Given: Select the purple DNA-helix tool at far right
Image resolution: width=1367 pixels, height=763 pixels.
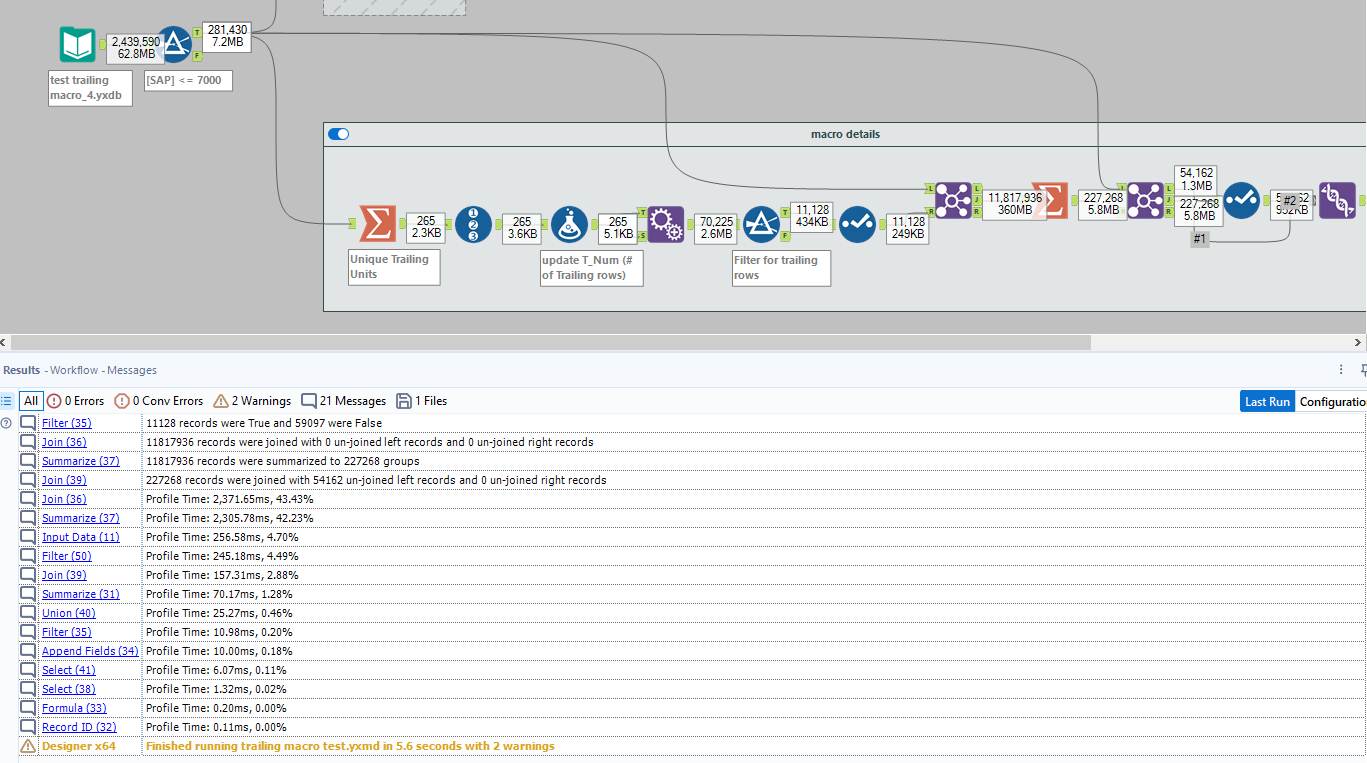Looking at the screenshot, I should [1337, 201].
